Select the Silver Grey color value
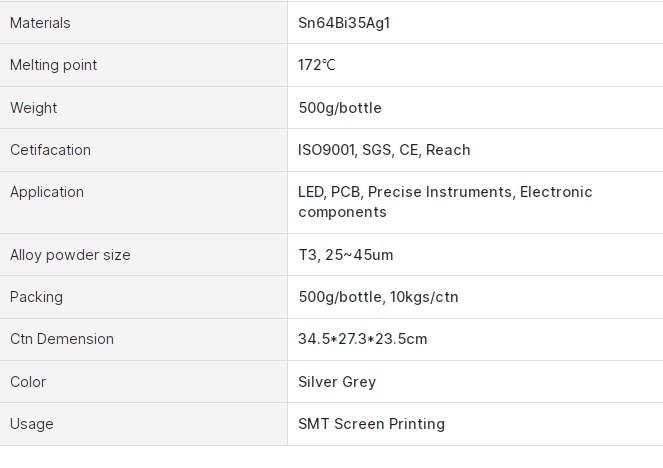This screenshot has height=468, width=663. [337, 382]
